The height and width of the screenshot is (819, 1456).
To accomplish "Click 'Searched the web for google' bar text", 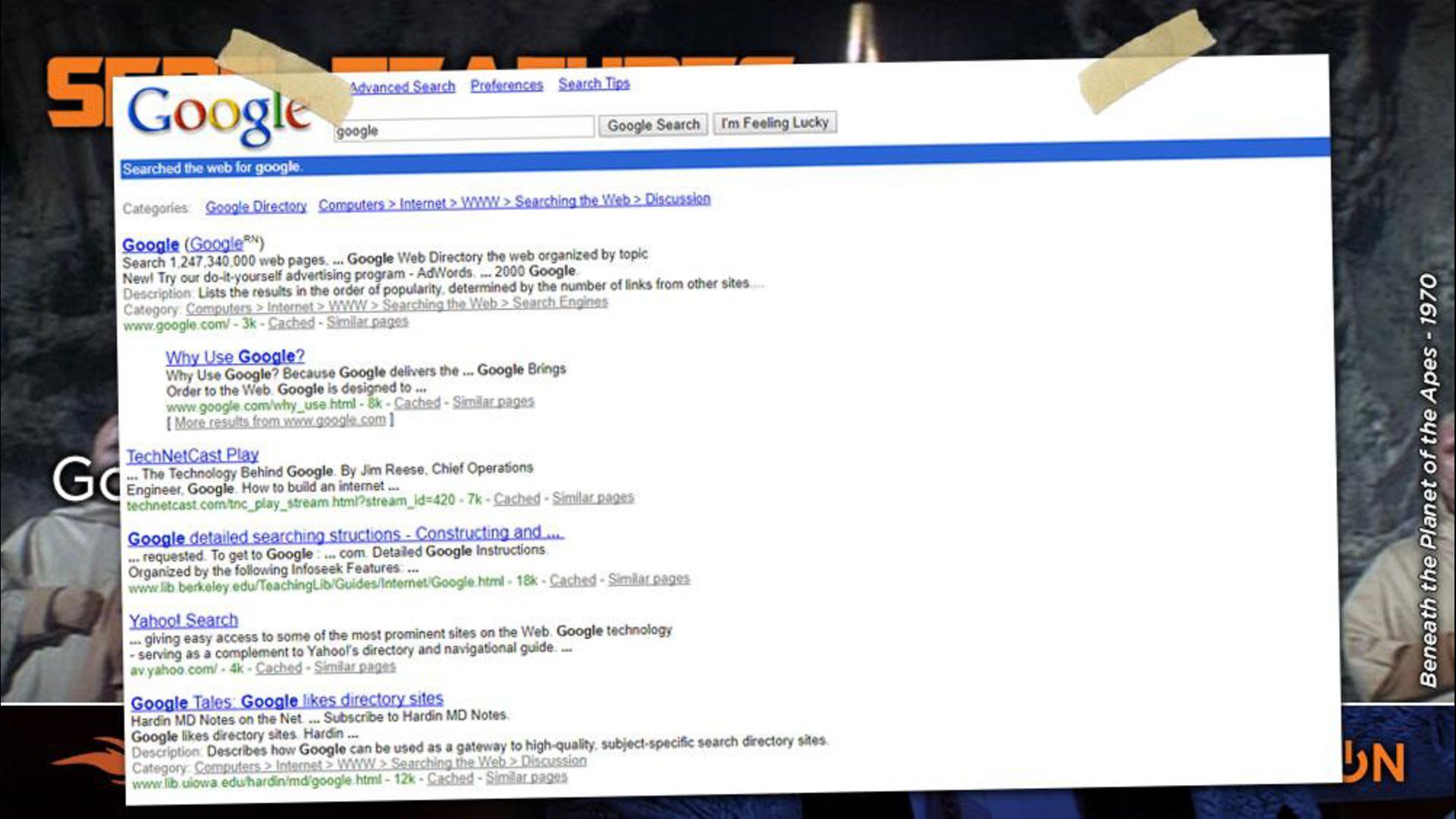I will click(x=212, y=168).
